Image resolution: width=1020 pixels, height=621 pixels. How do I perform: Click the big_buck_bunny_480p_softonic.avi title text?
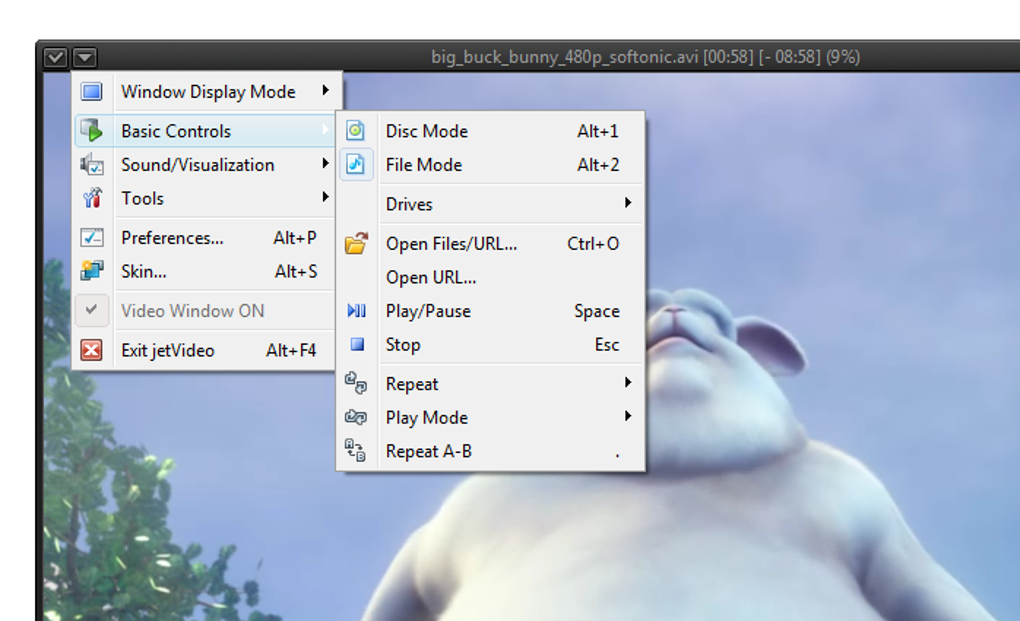point(565,57)
